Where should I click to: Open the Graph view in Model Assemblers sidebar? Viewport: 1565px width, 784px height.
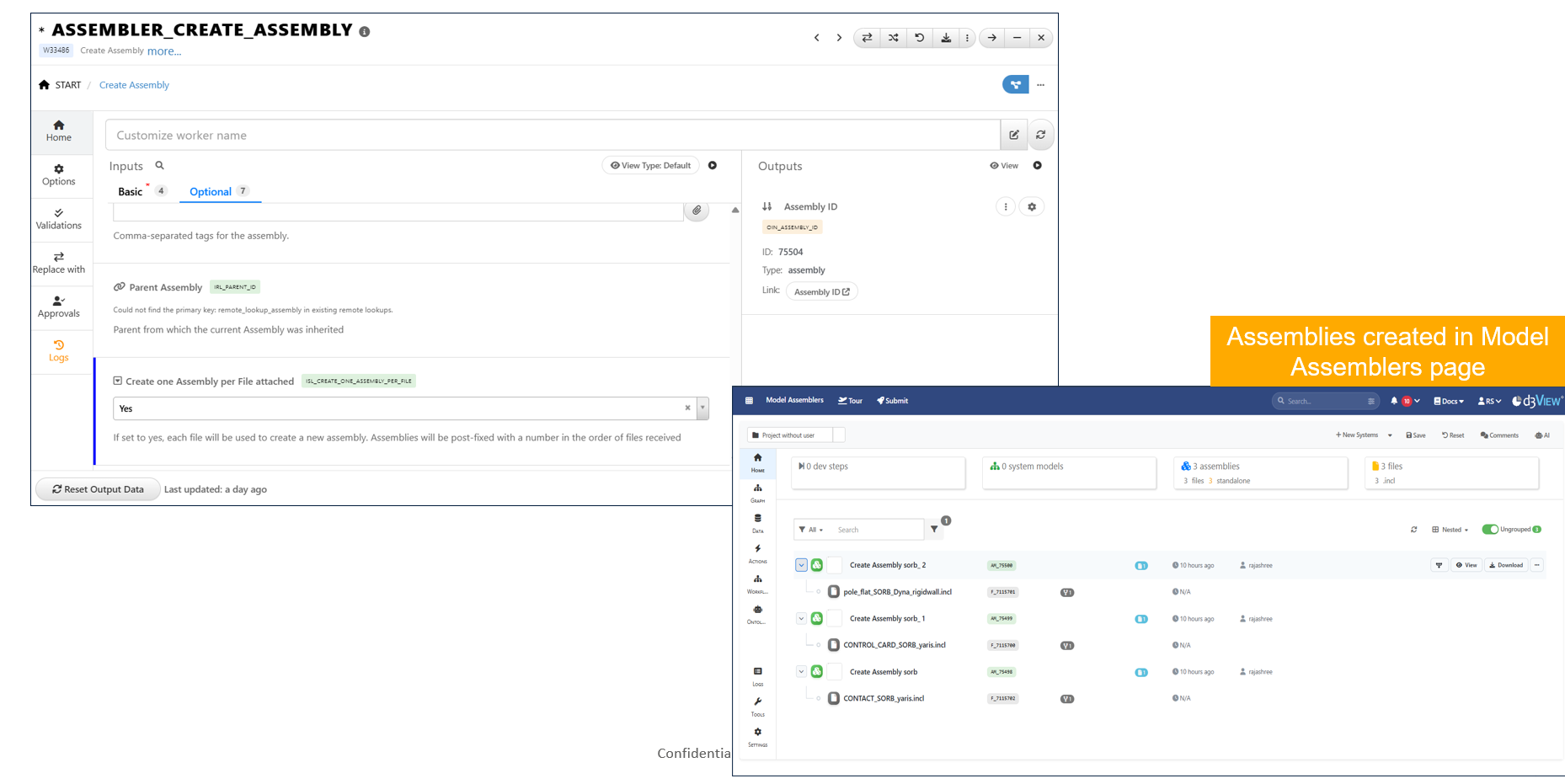tap(757, 493)
